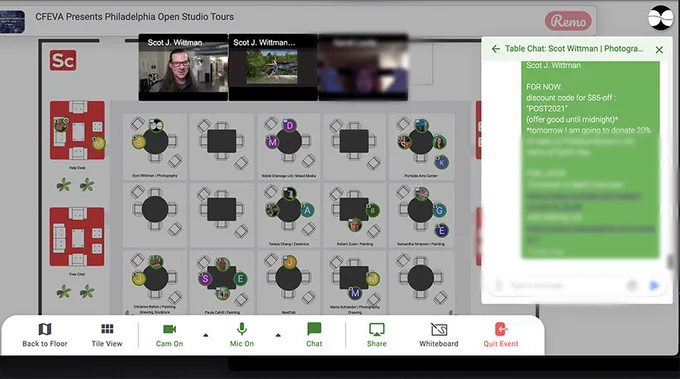Open the Whiteboard
680x379 pixels.
click(438, 335)
